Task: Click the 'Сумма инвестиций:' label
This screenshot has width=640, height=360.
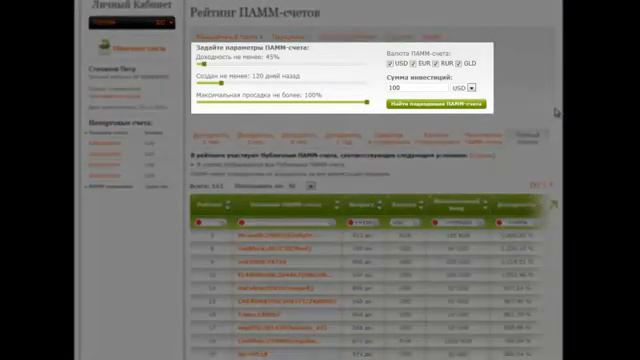Action: (x=419, y=77)
